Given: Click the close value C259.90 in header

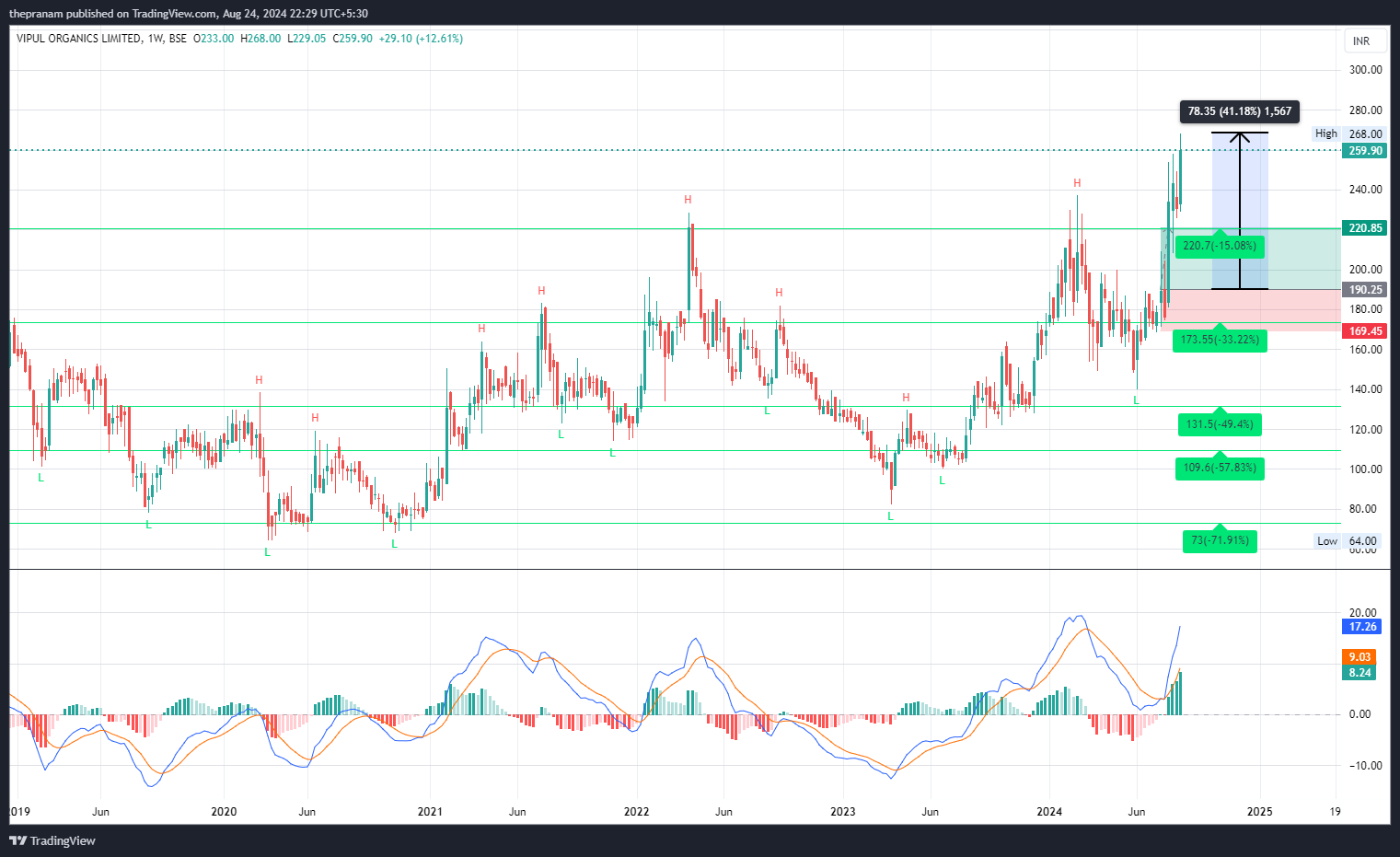Looking at the screenshot, I should point(353,39).
